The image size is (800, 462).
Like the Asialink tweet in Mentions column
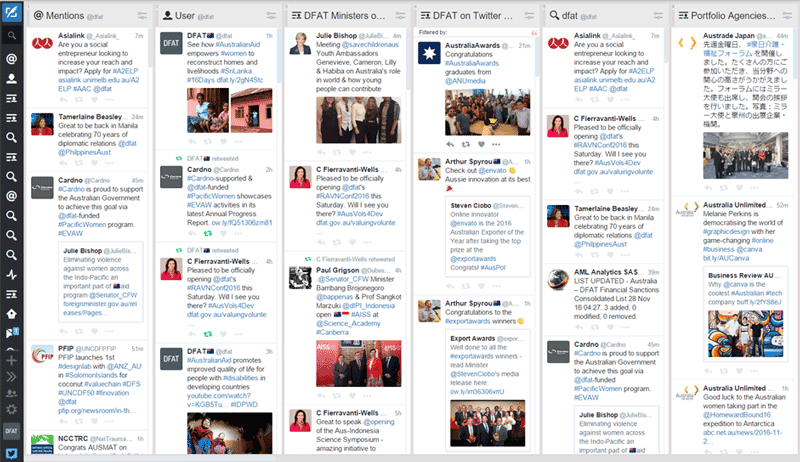point(94,99)
